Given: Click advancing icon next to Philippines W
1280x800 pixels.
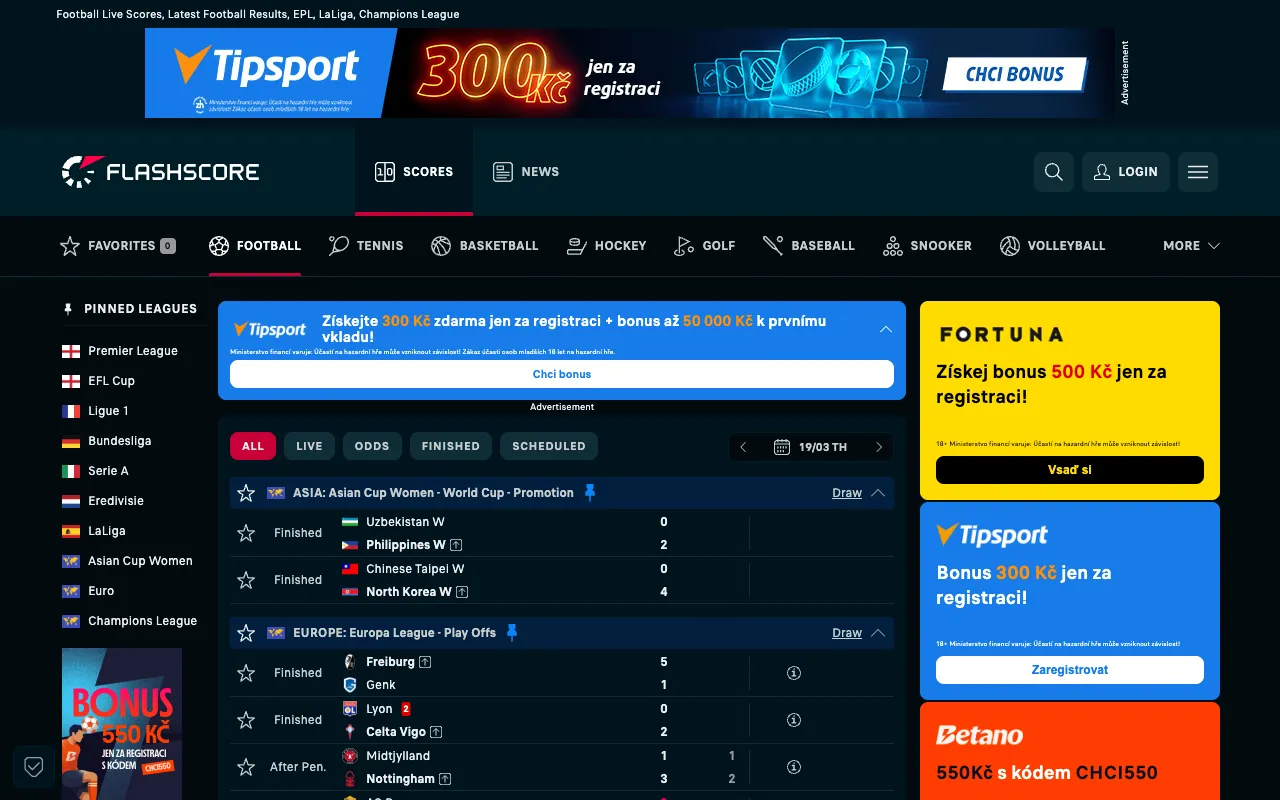Looking at the screenshot, I should tap(456, 545).
